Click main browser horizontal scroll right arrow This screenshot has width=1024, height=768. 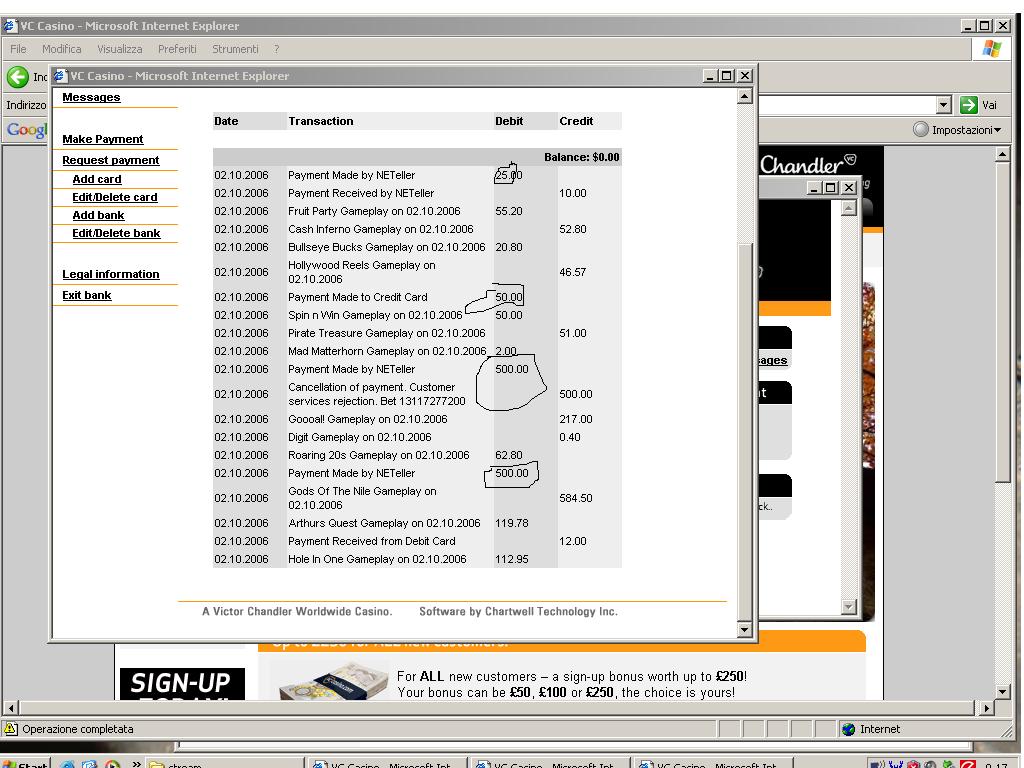click(x=985, y=708)
